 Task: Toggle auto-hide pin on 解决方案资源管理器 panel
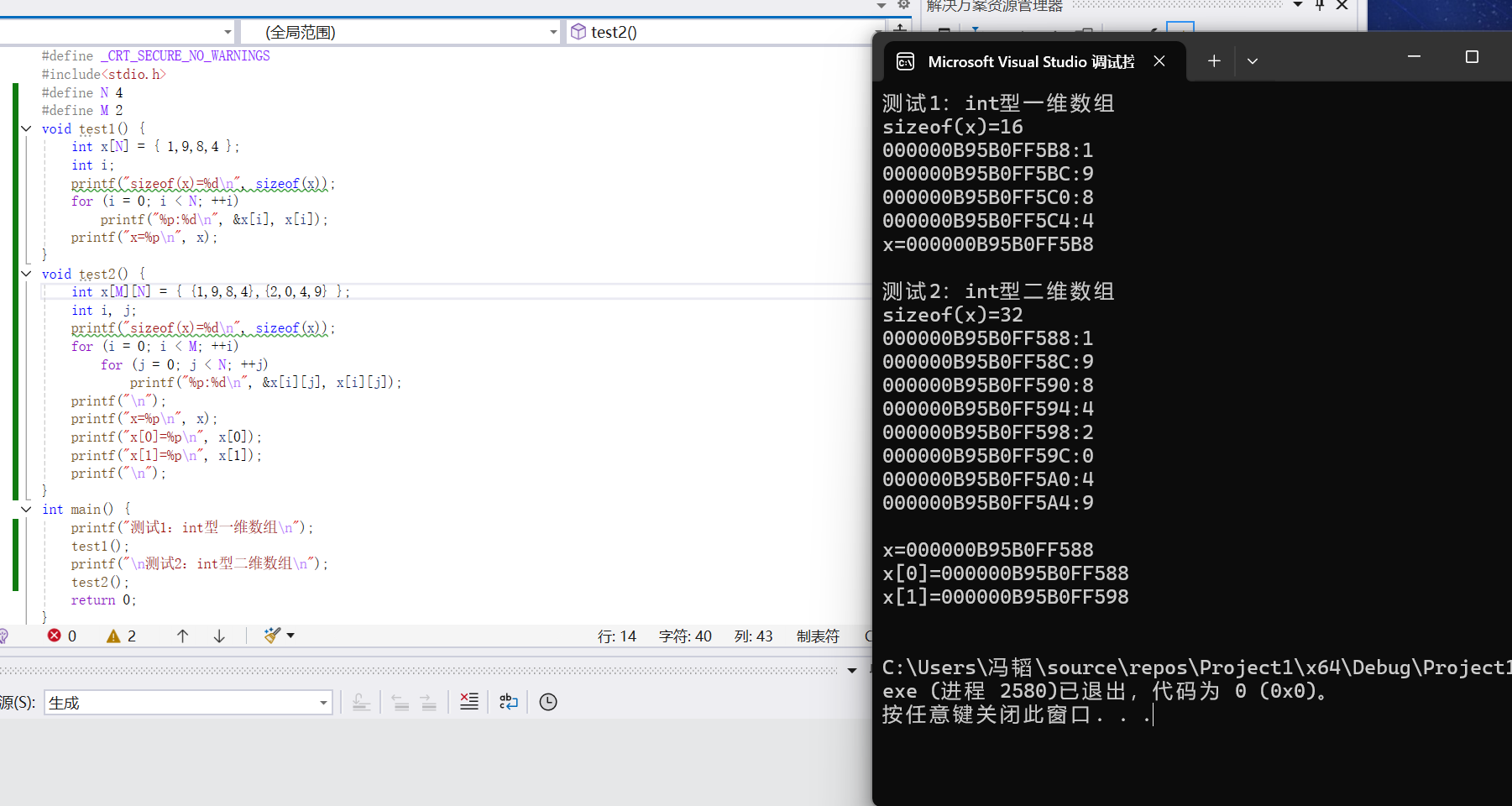coord(1320,5)
